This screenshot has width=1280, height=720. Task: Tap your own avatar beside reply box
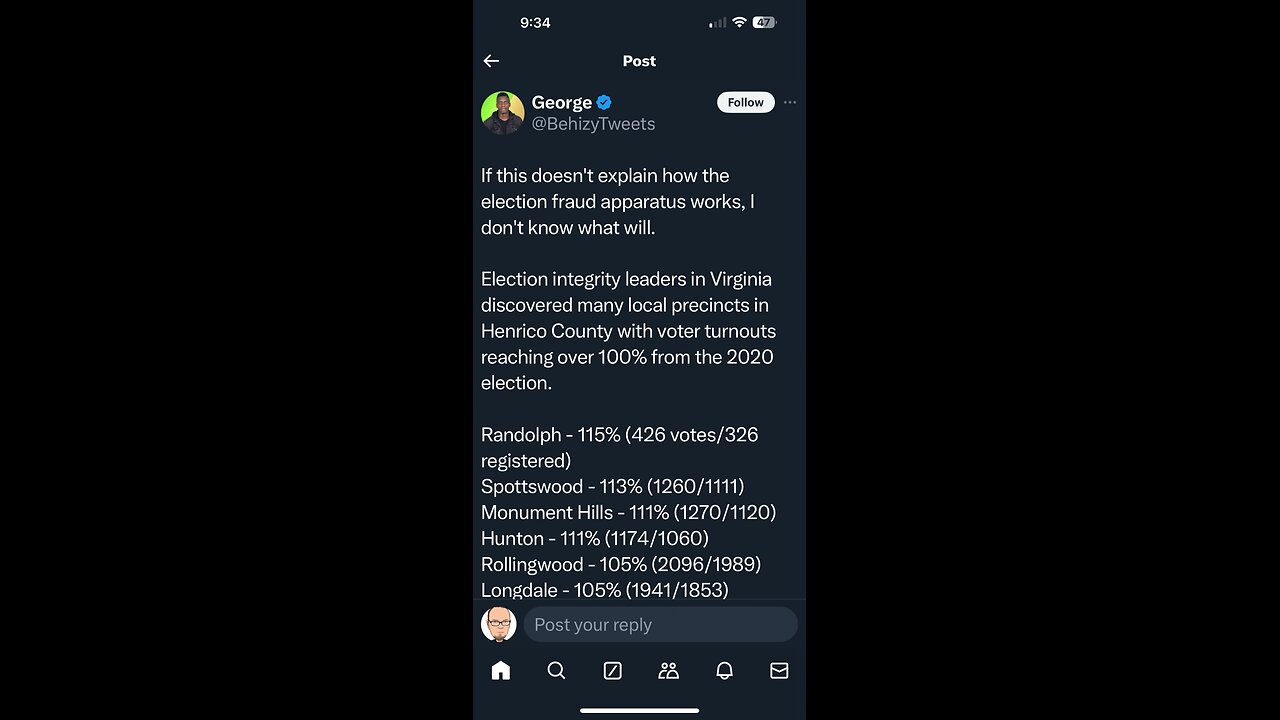coord(498,624)
